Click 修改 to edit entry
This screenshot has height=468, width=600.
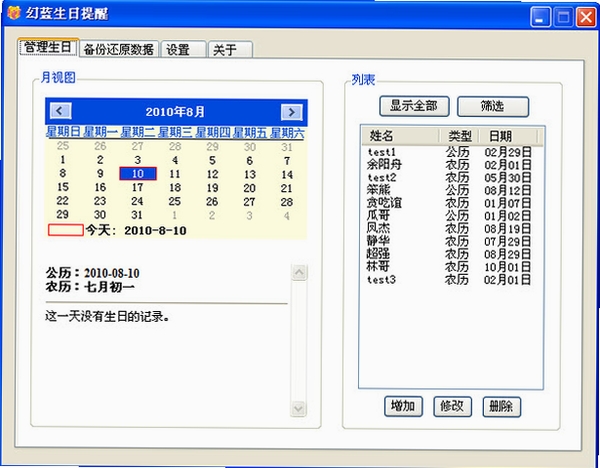pyautogui.click(x=452, y=406)
